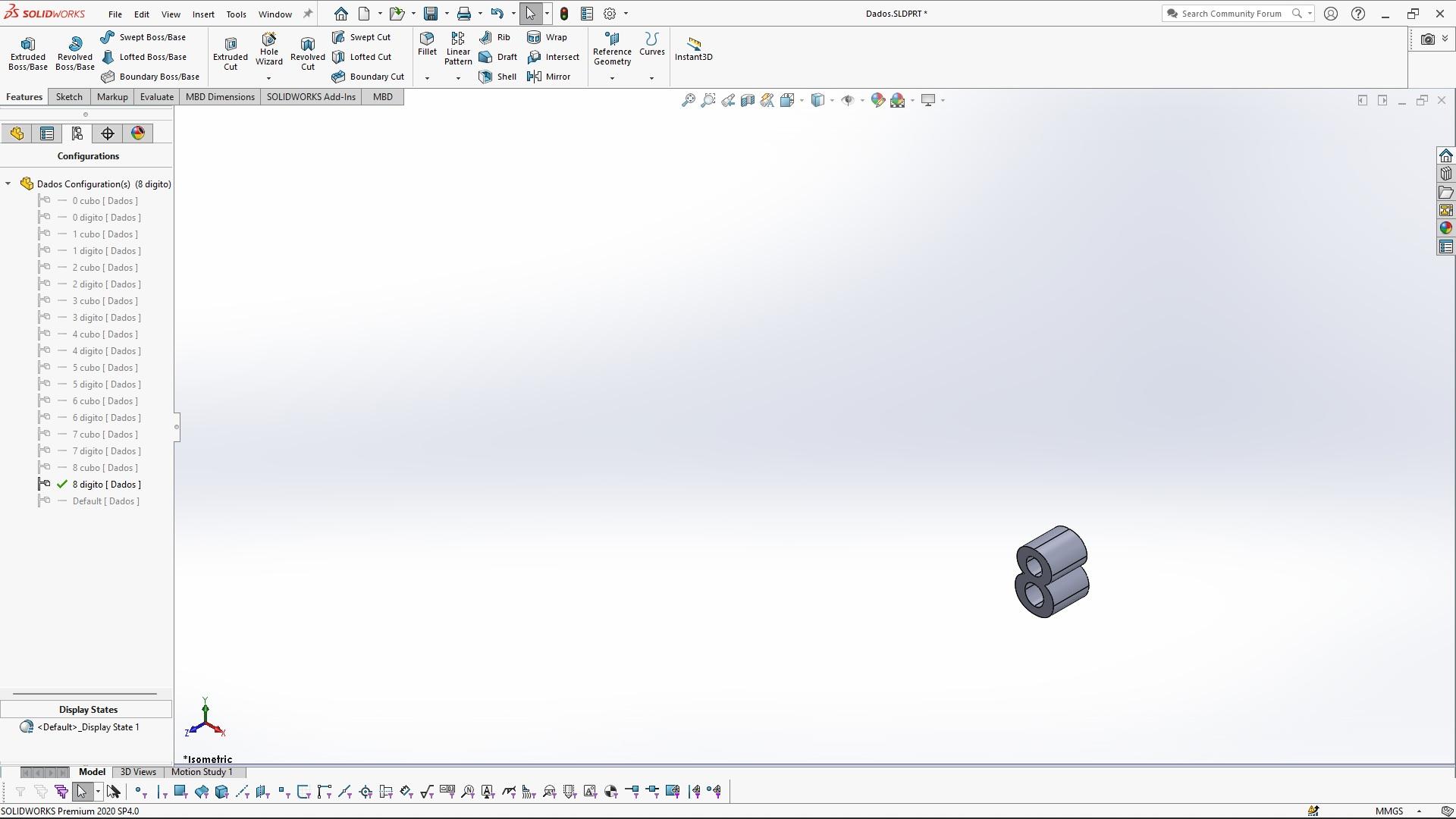1456x819 pixels.
Task: Click the Edit Appearance color ball
Action: [x=877, y=100]
